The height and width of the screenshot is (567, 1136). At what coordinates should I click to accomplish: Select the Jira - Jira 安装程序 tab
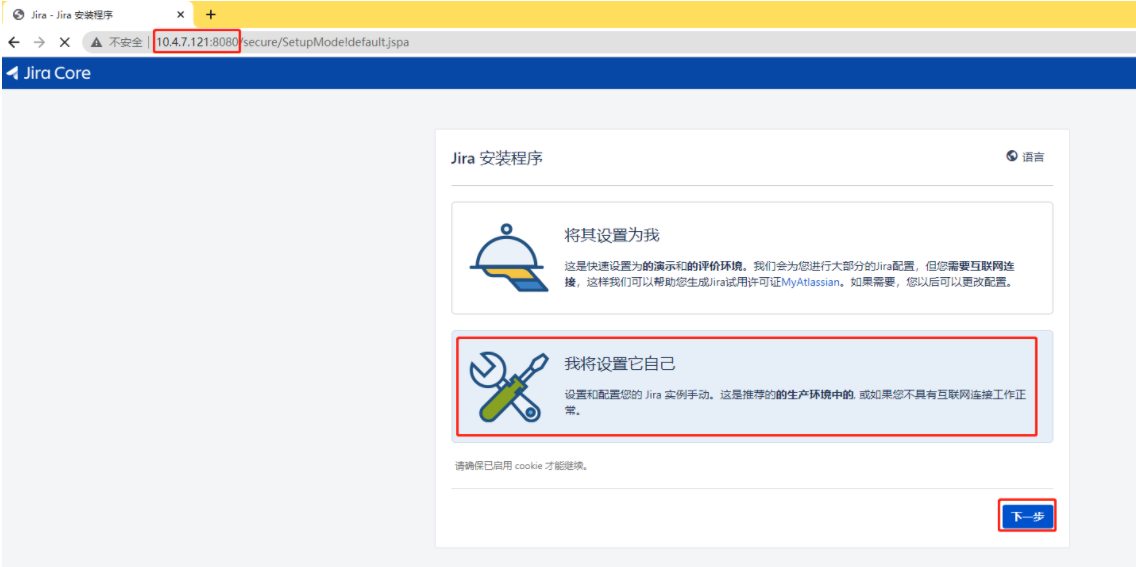pyautogui.click(x=98, y=14)
